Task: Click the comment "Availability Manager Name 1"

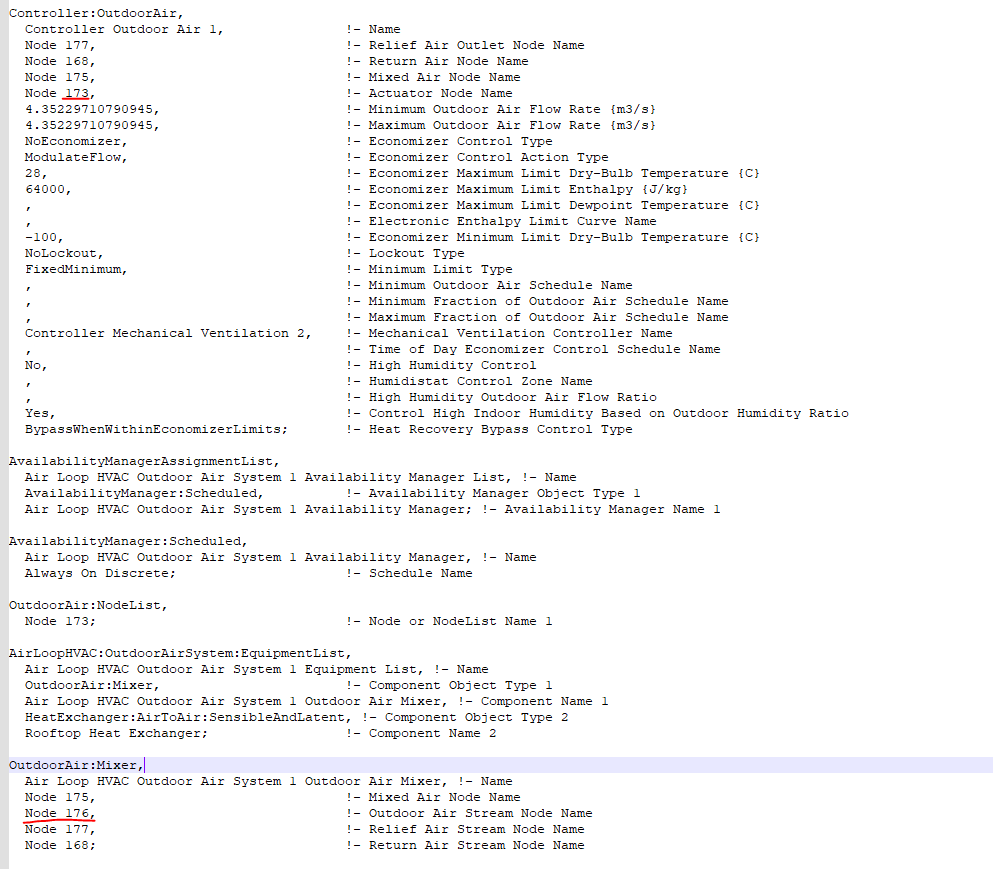Action: pyautogui.click(x=612, y=509)
